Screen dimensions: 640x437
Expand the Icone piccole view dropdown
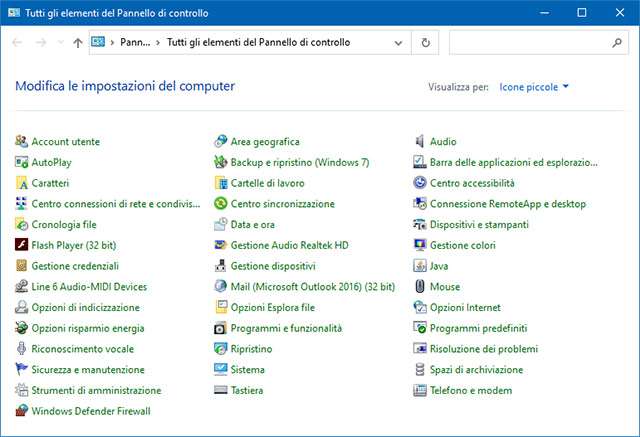pyautogui.click(x=566, y=87)
